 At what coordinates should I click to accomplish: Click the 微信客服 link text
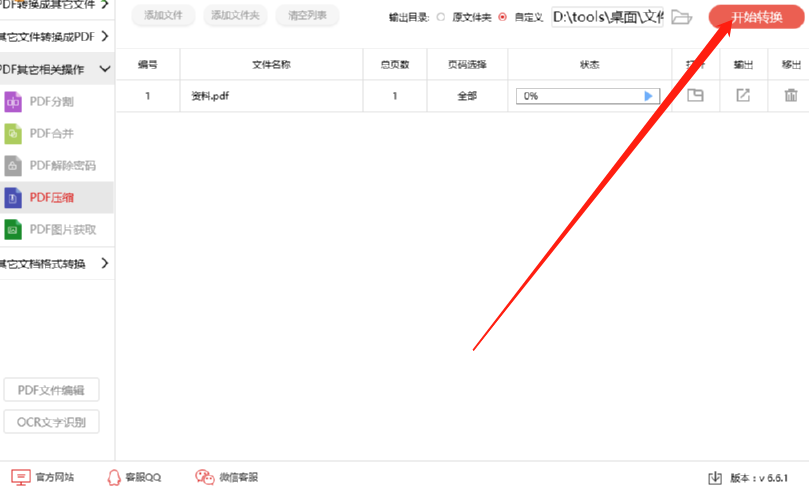point(238,477)
